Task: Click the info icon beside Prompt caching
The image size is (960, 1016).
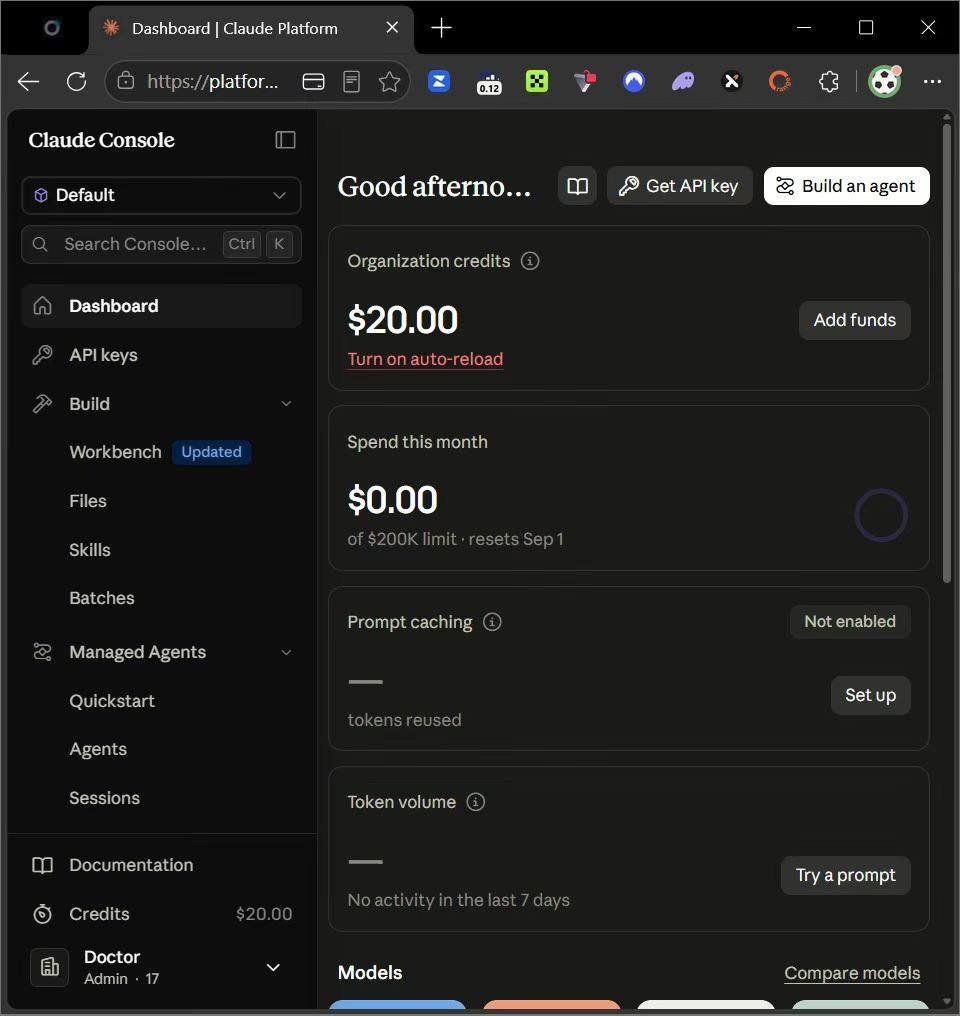Action: (x=492, y=622)
